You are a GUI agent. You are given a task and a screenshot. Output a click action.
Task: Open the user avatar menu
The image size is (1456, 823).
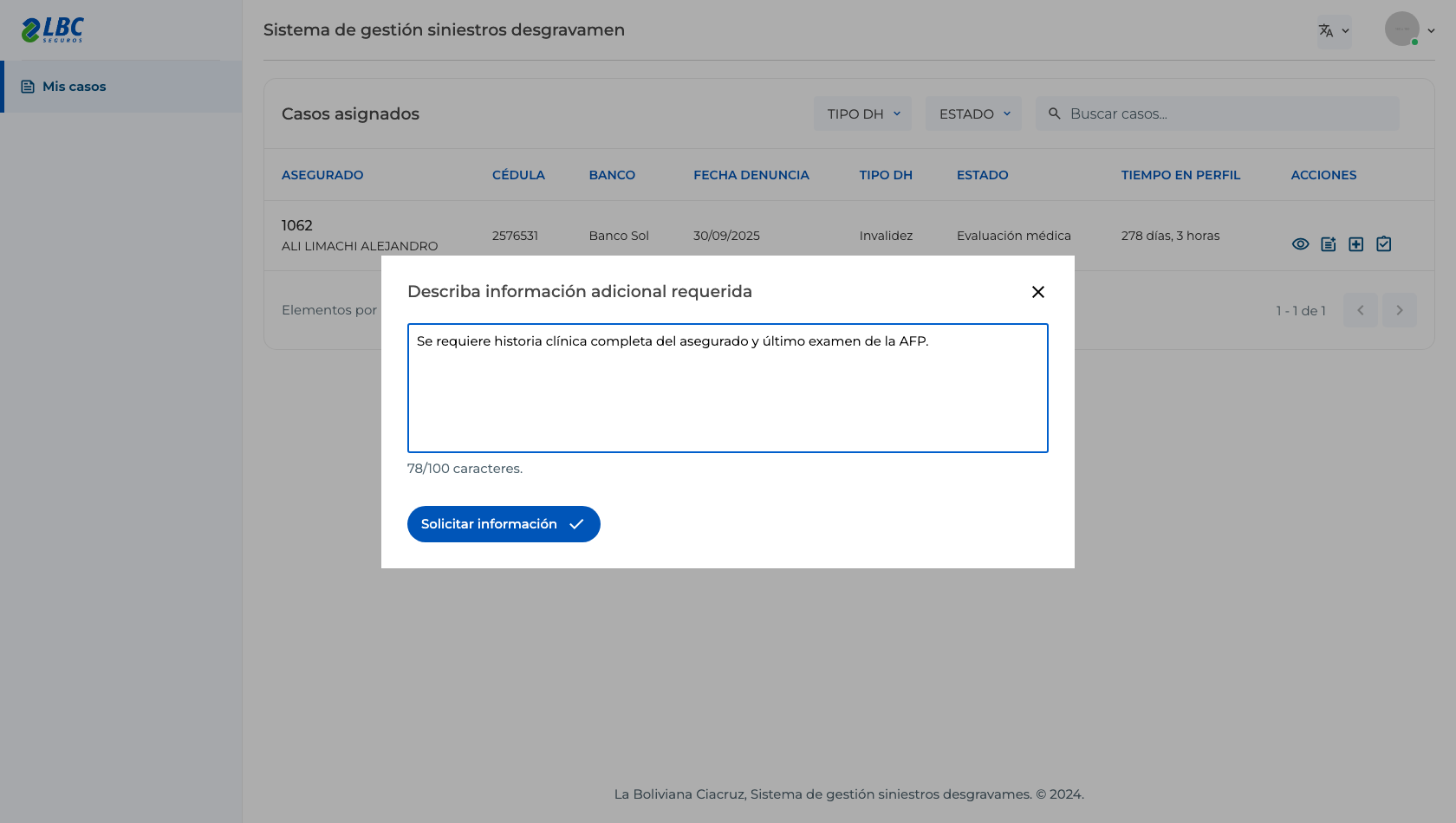(x=1401, y=29)
